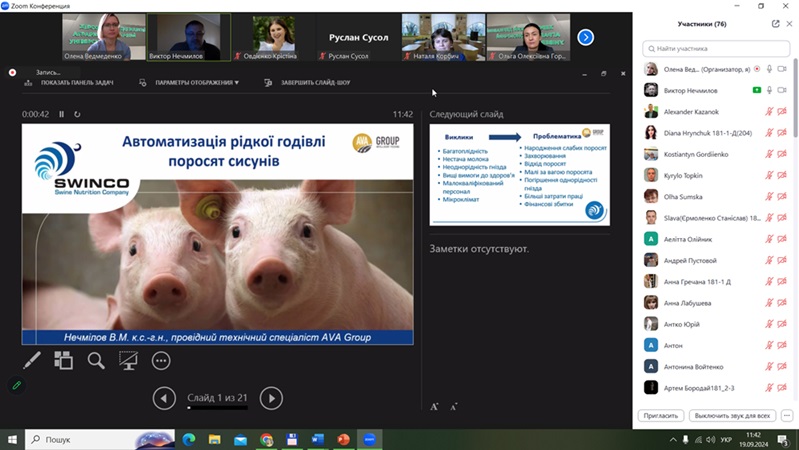Decrease notes text size

pyautogui.click(x=454, y=406)
